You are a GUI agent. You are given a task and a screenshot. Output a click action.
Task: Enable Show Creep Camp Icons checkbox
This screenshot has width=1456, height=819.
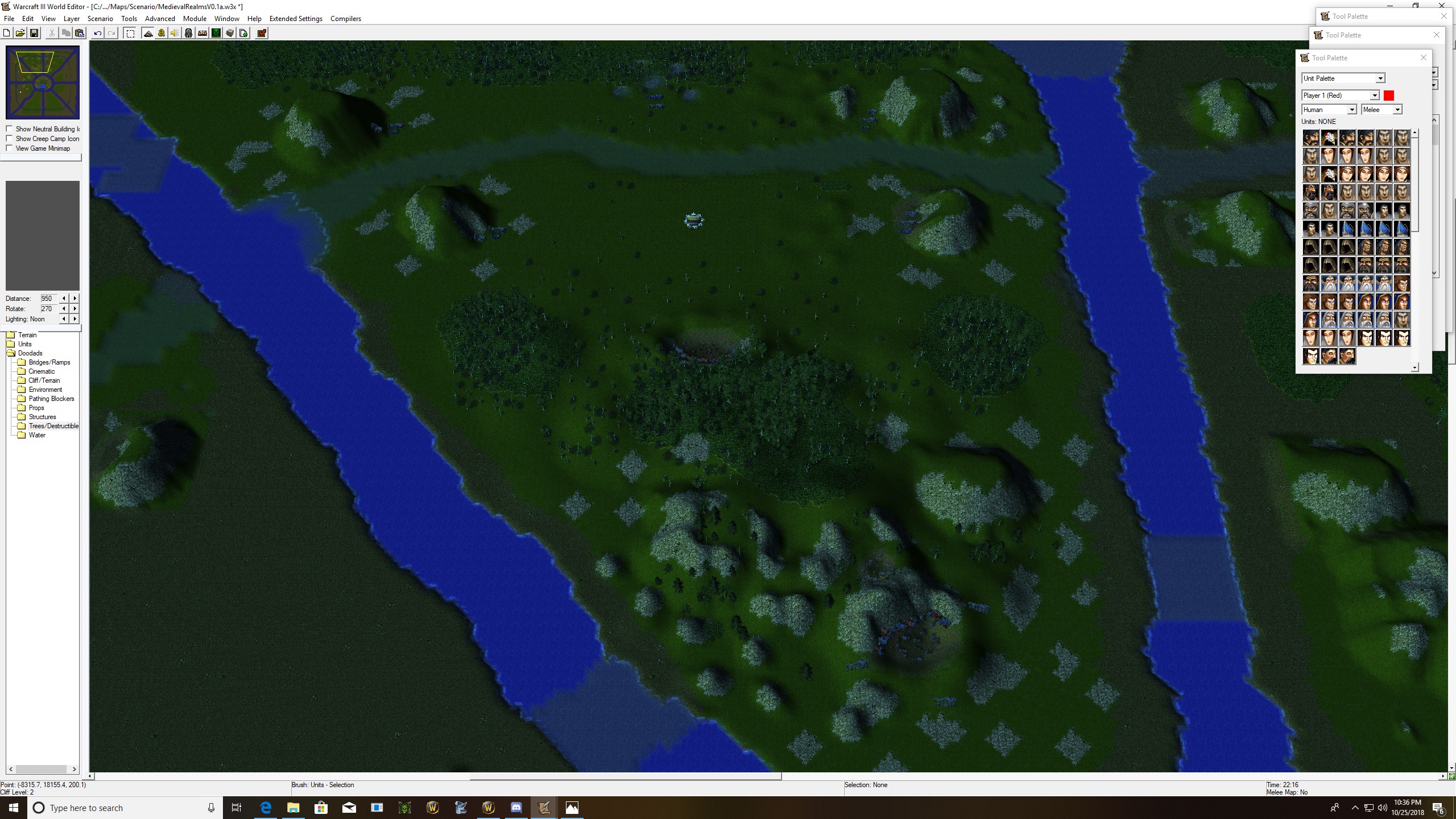pos(9,139)
